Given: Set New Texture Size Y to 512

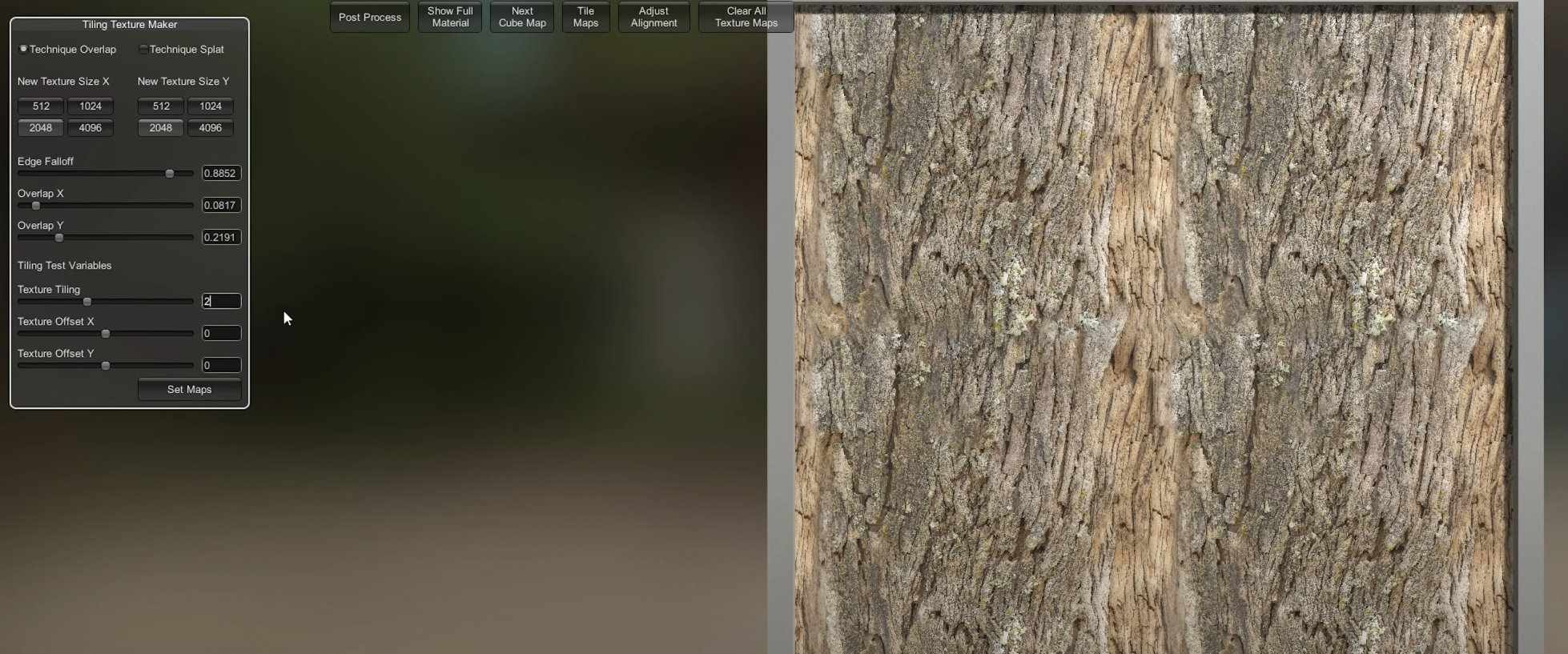Looking at the screenshot, I should (161, 106).
